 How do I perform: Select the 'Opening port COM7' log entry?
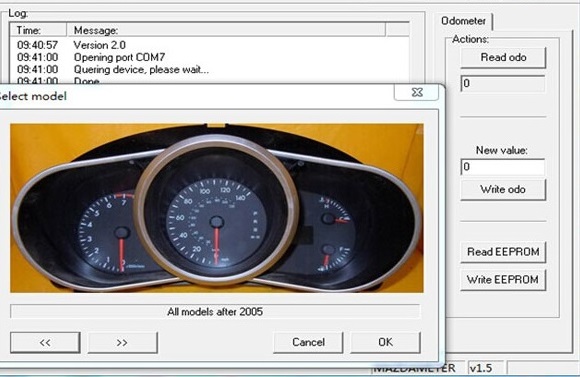point(209,57)
